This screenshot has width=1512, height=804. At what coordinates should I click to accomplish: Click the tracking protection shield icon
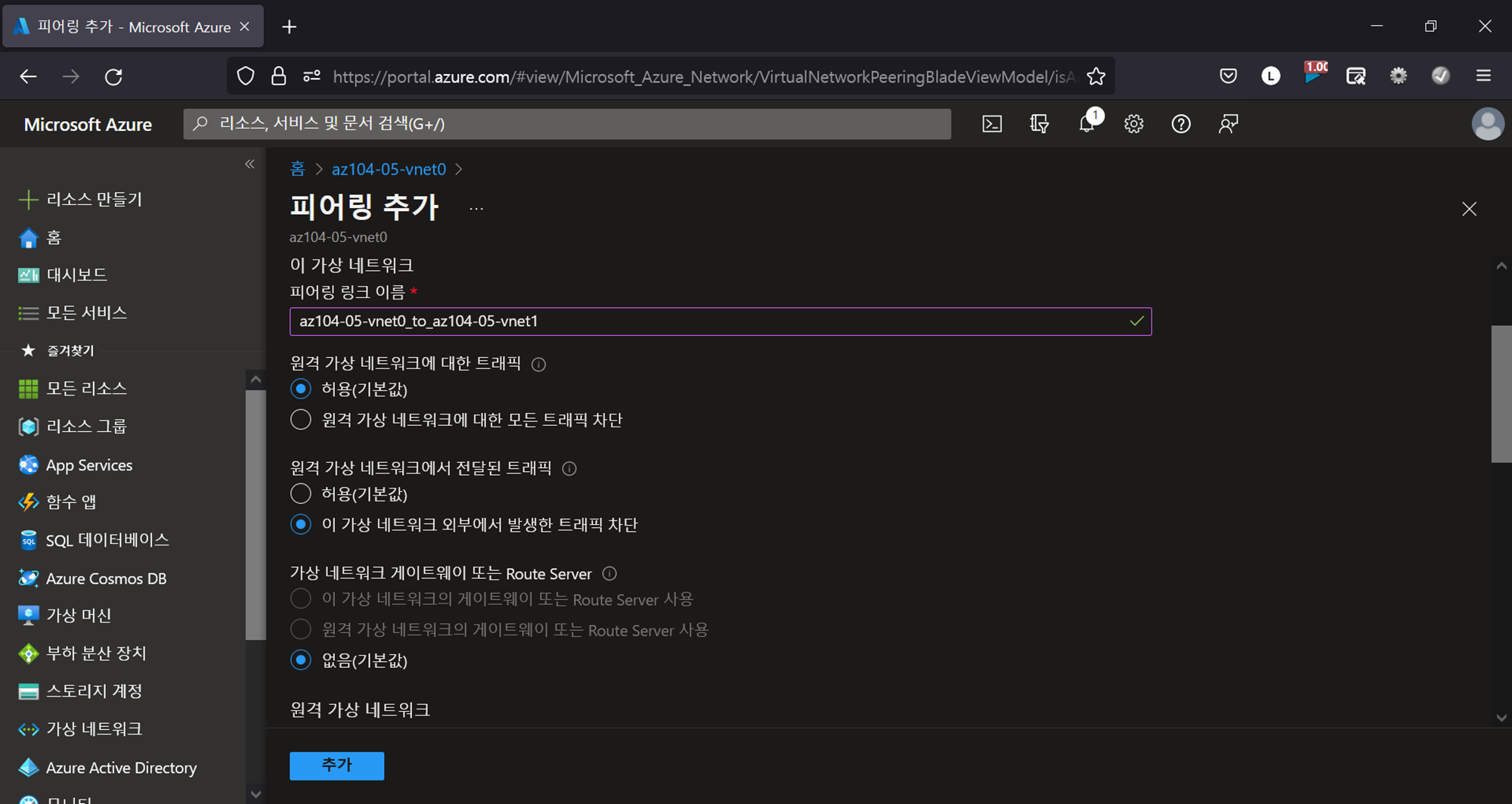[x=245, y=76]
